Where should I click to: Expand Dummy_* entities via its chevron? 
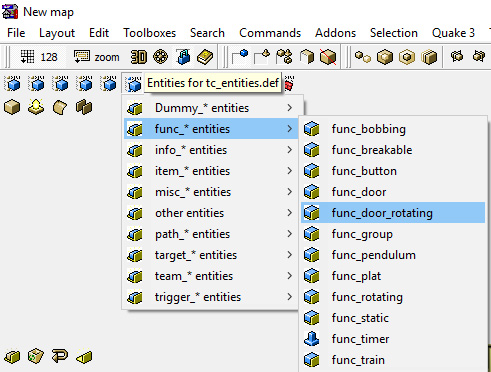(x=290, y=108)
